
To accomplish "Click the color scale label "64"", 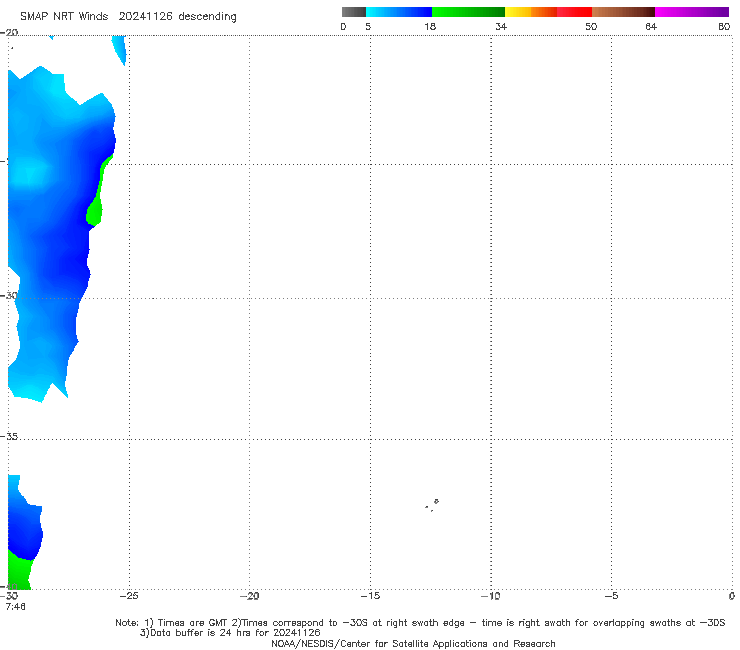I will (x=651, y=26).
